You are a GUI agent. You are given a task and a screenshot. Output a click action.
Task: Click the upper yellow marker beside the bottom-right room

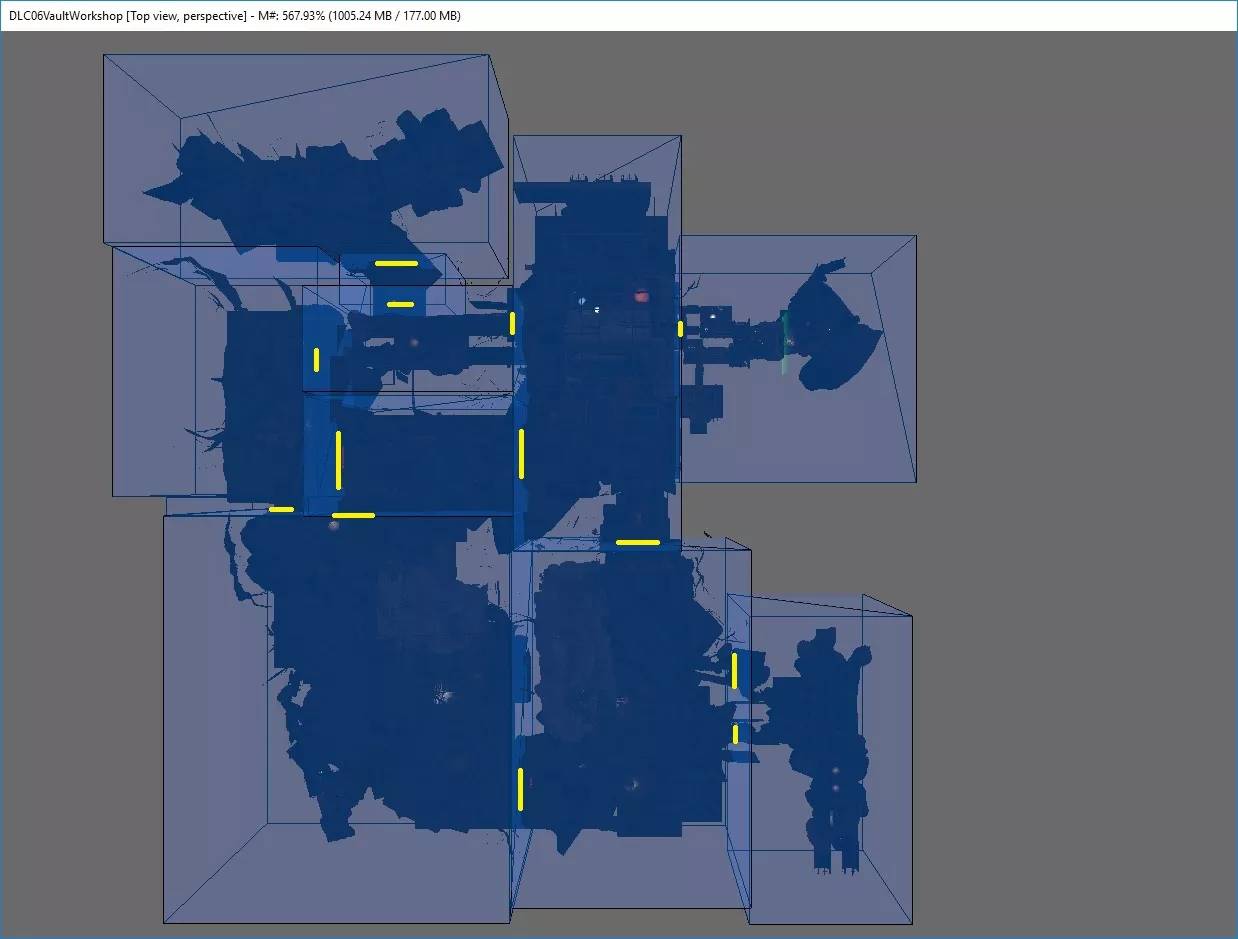(734, 670)
